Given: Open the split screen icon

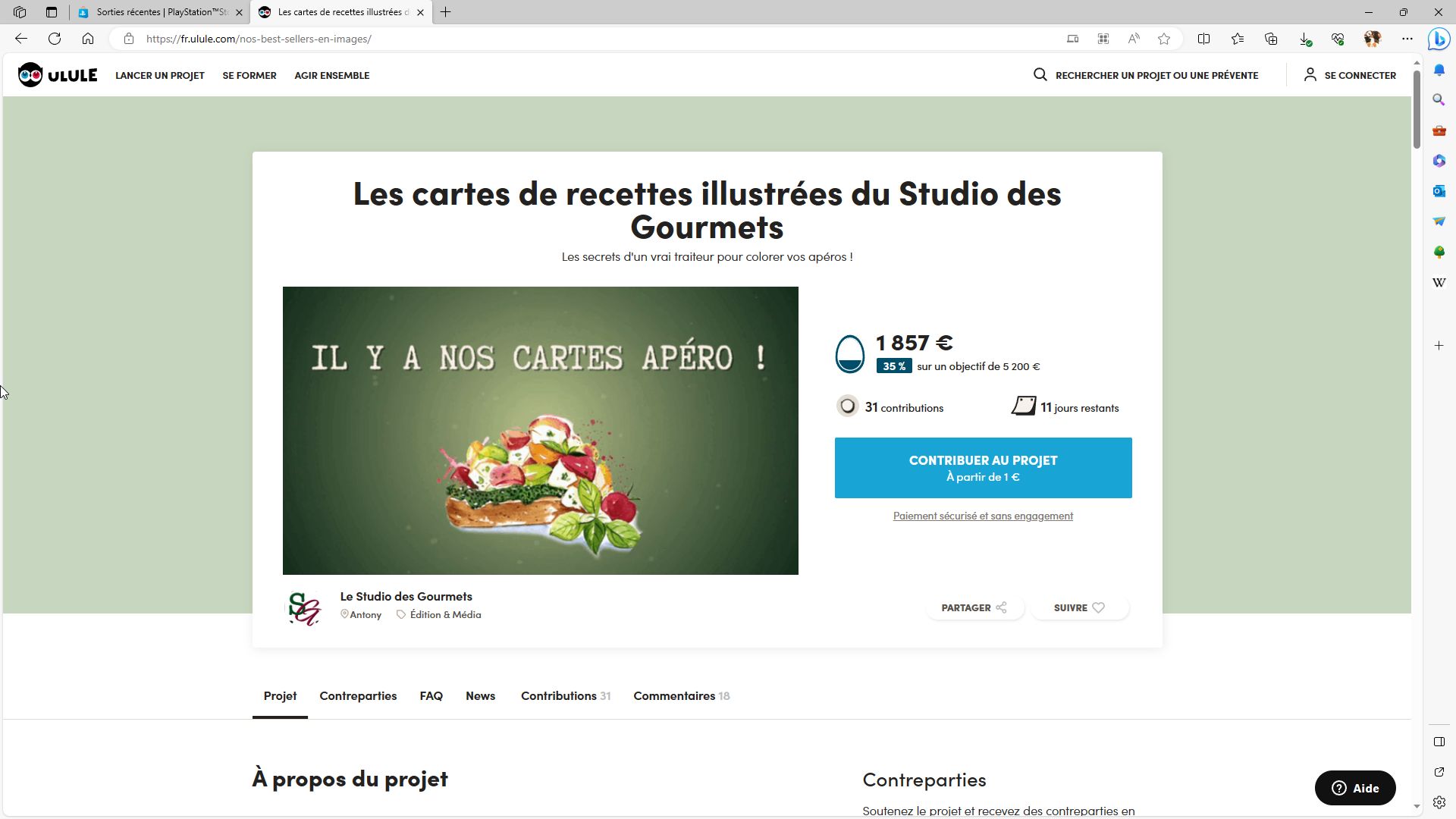Looking at the screenshot, I should coord(1203,39).
